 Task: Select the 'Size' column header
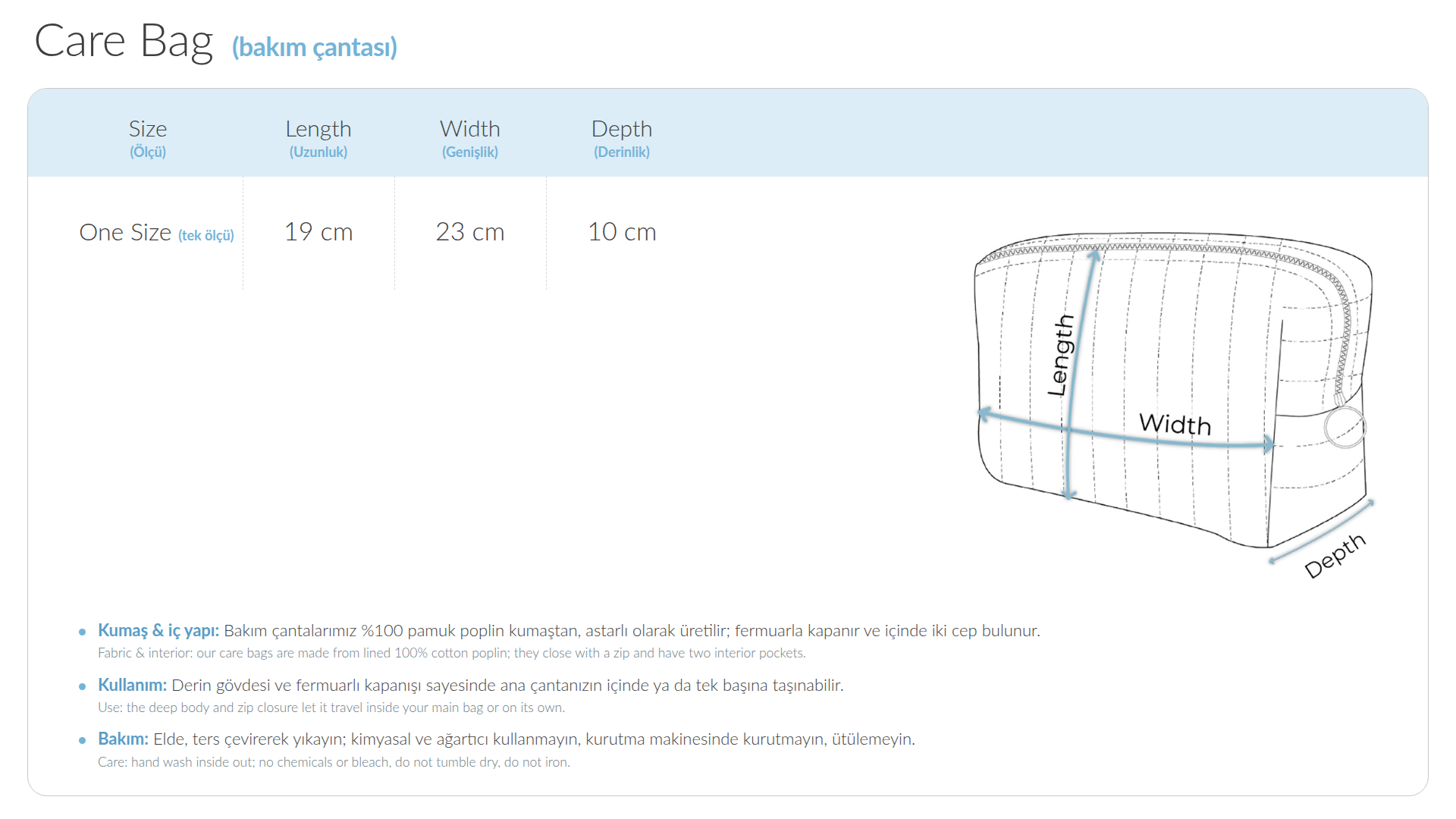point(148,129)
